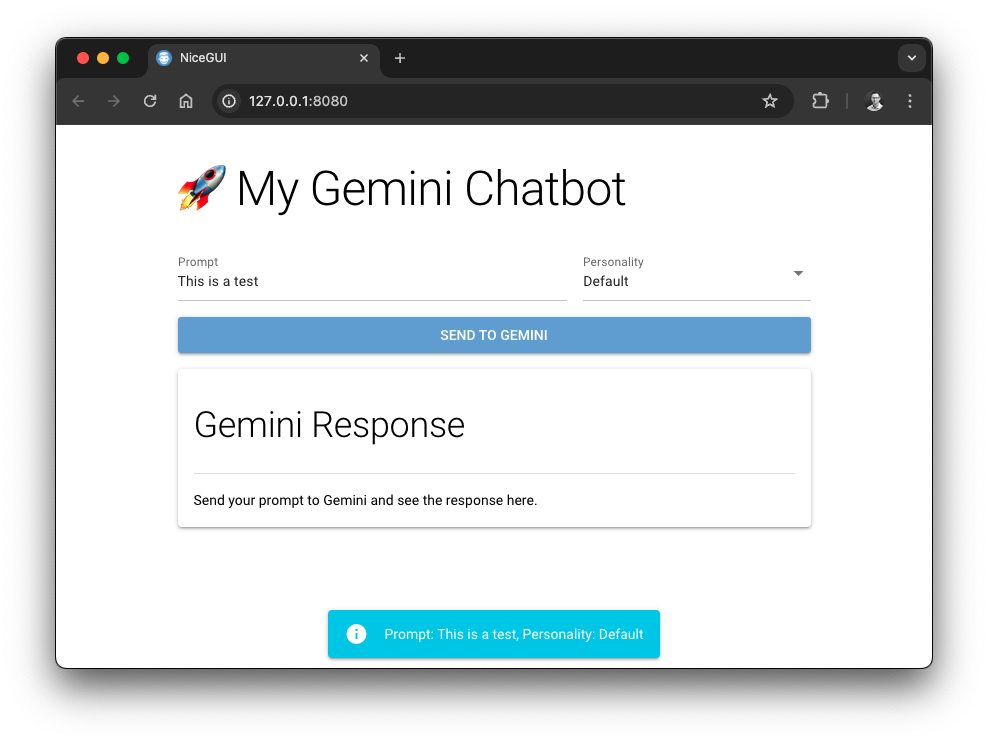View site information icon in address bar

(229, 101)
